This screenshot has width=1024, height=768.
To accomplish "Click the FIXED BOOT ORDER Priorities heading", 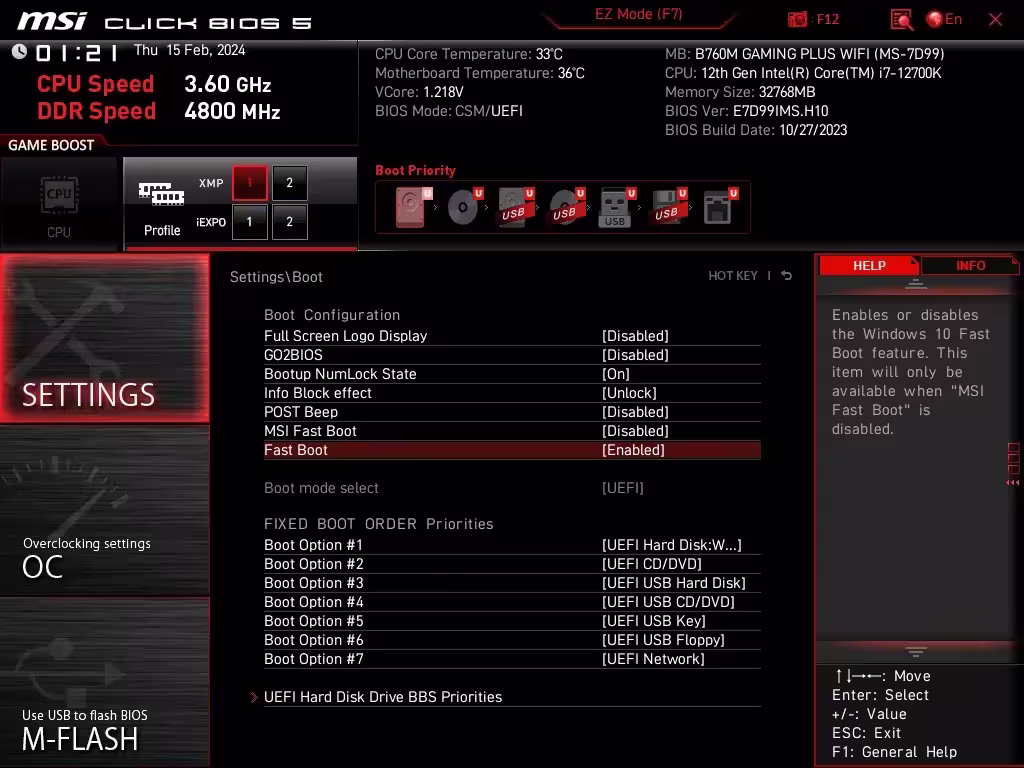I will click(379, 524).
